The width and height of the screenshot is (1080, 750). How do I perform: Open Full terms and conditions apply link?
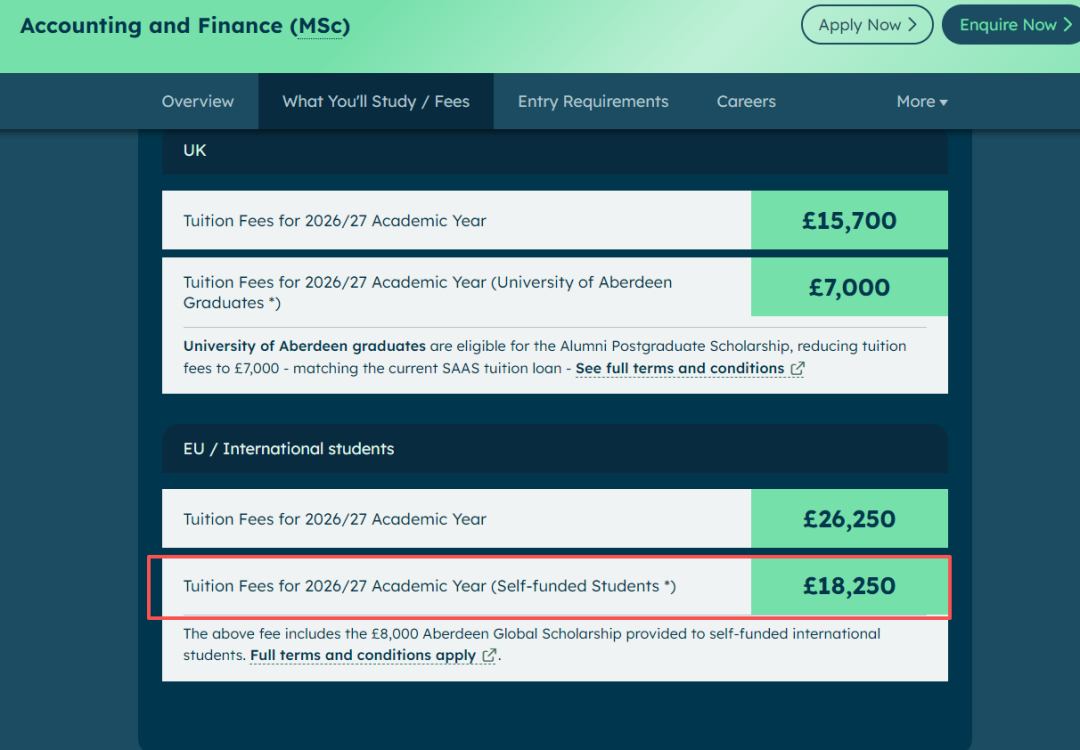(x=363, y=655)
